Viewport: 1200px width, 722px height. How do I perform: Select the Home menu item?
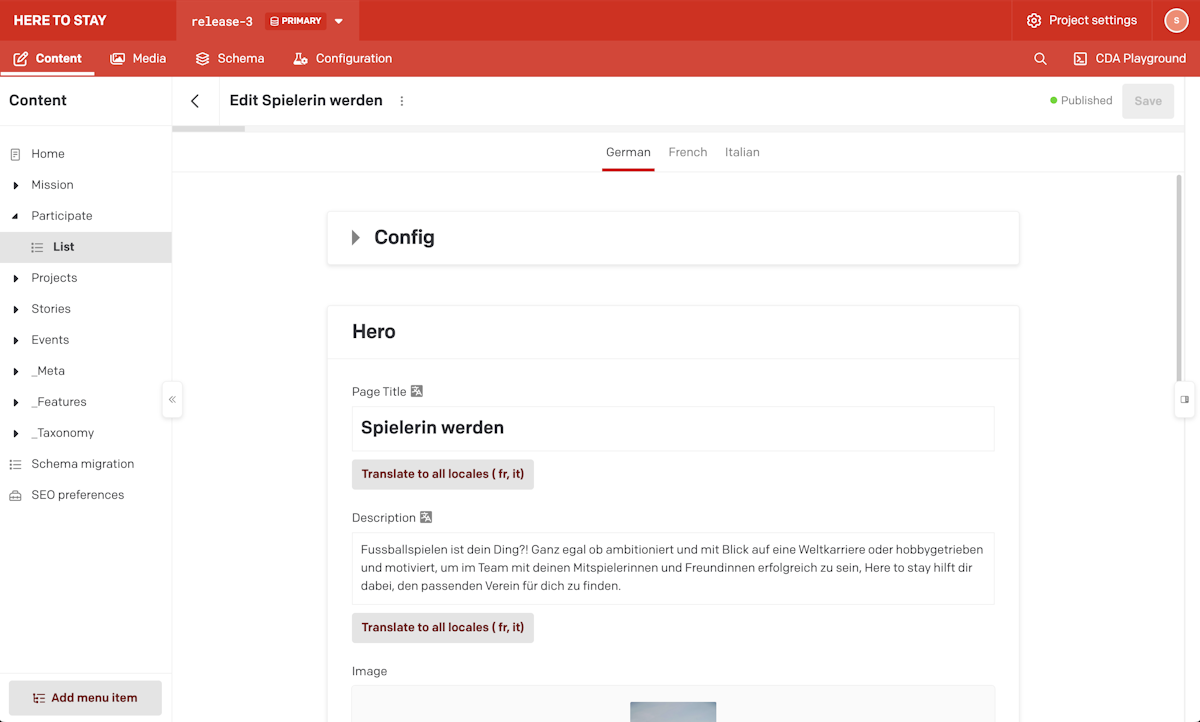coord(86,154)
